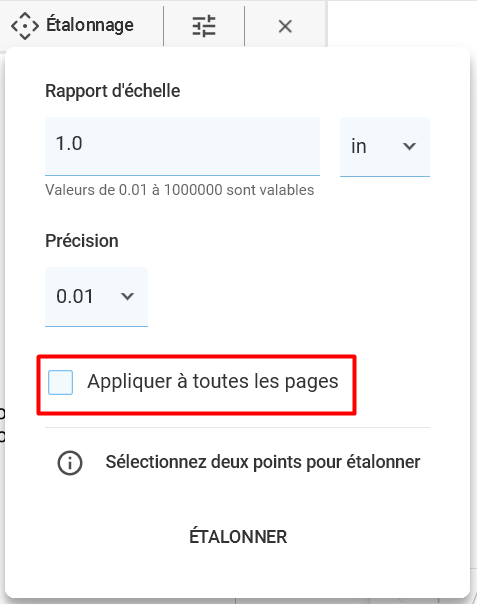This screenshot has width=477, height=604.
Task: Click the "in" unit value text
Action: click(358, 146)
